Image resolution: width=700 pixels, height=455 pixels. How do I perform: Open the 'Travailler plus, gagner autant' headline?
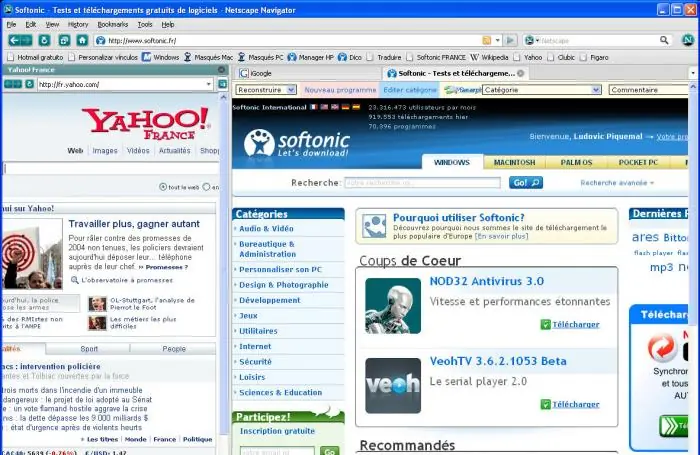[134, 224]
